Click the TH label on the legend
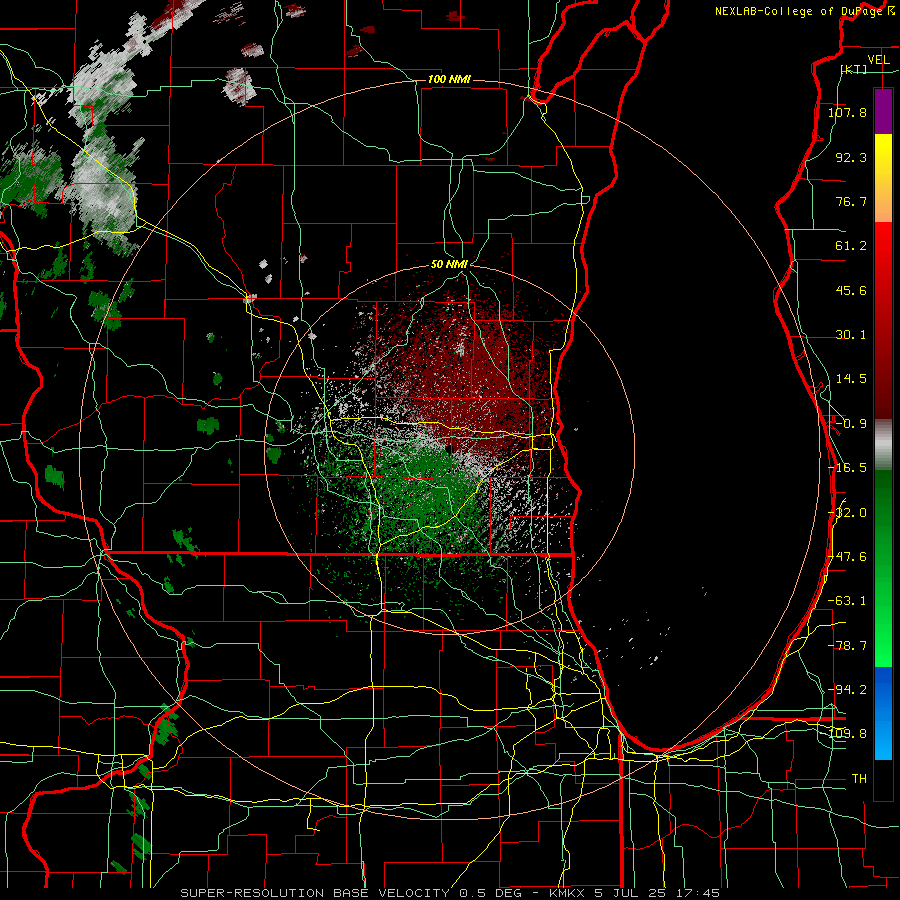The height and width of the screenshot is (900, 900). (x=859, y=779)
